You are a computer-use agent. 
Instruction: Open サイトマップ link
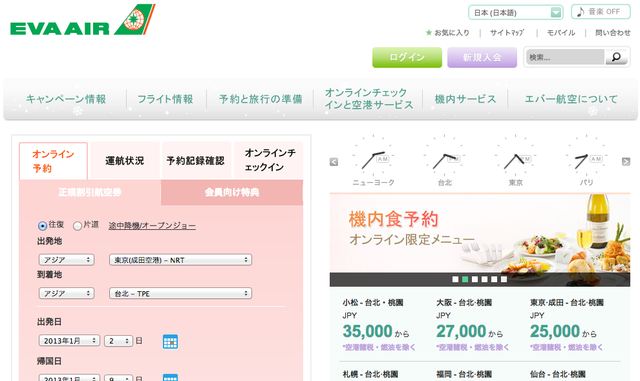pos(507,33)
